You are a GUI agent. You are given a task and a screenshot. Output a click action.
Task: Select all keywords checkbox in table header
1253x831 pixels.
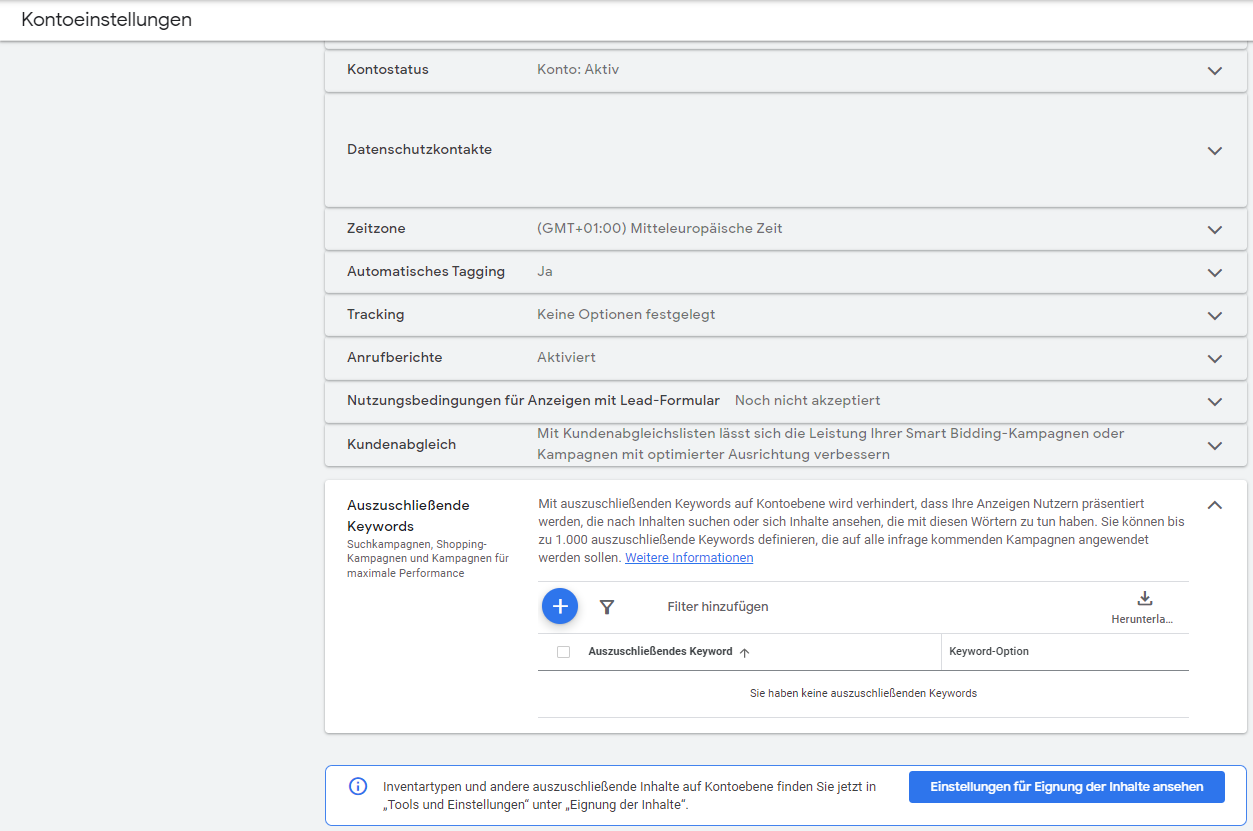click(x=563, y=652)
